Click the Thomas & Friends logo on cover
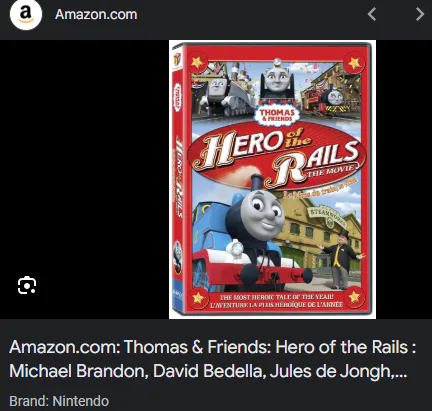 pos(277,115)
